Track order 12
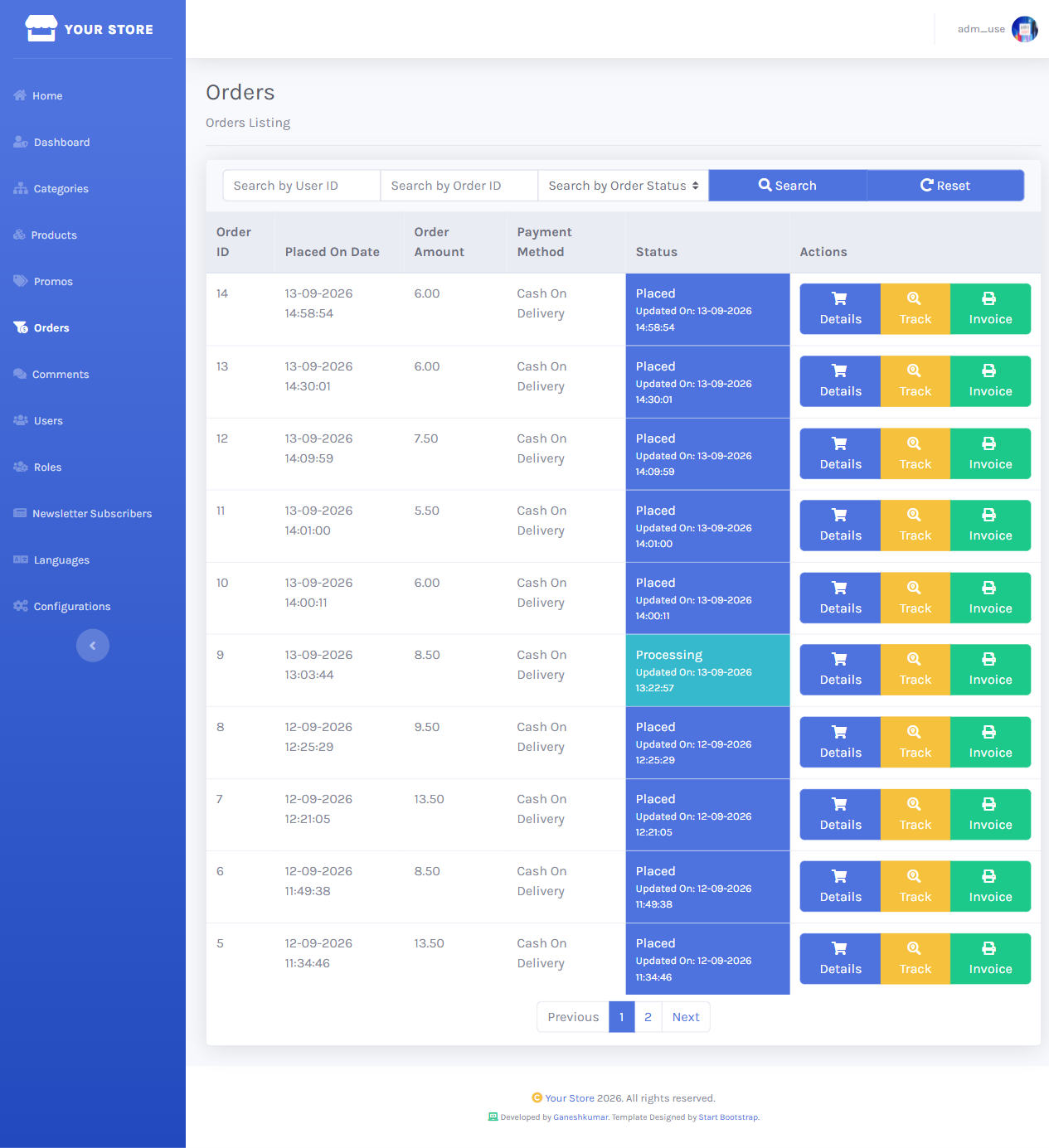The width and height of the screenshot is (1049, 1148). pos(915,453)
